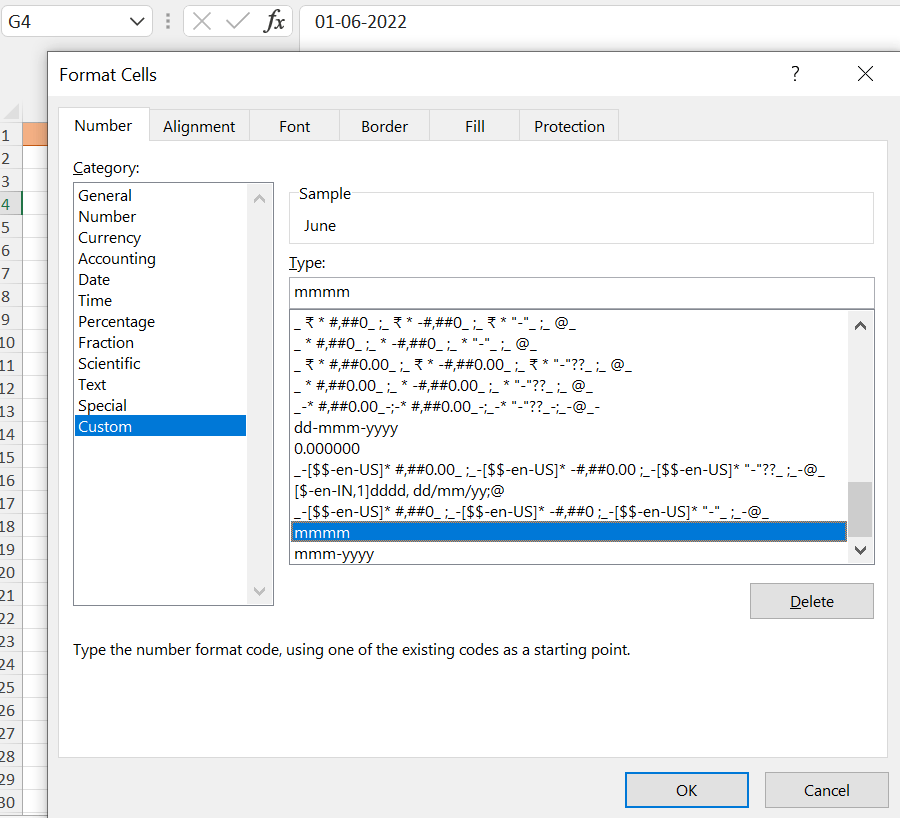Open the Insert Function fx icon

274,22
